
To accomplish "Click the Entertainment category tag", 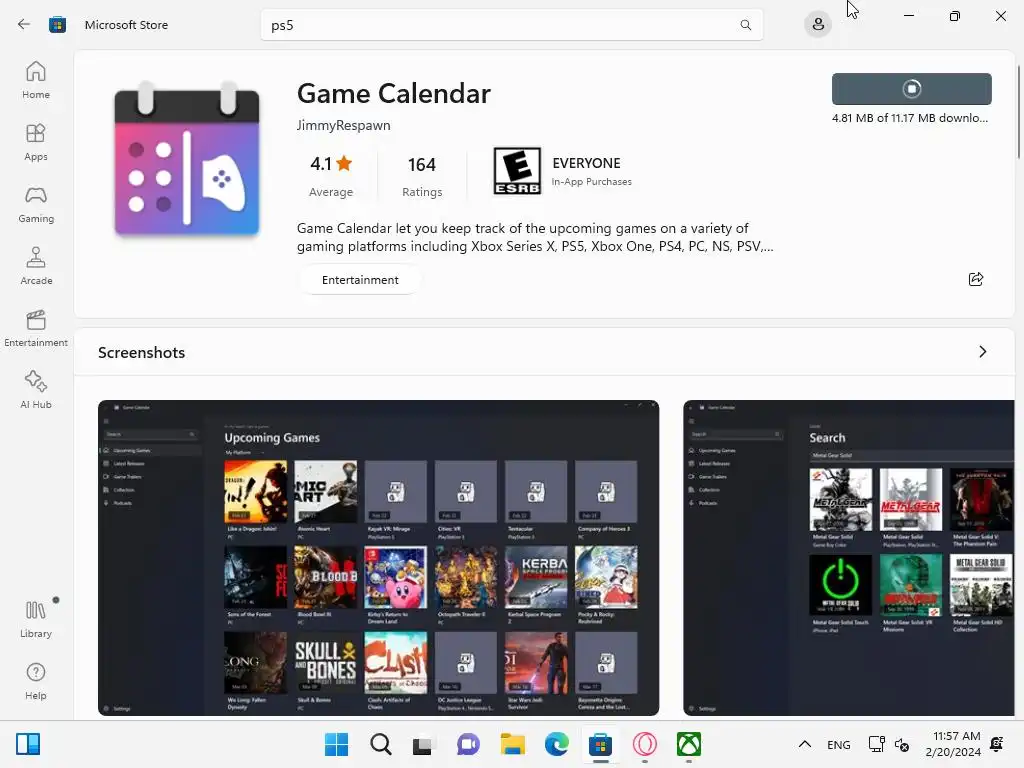I will (x=360, y=280).
